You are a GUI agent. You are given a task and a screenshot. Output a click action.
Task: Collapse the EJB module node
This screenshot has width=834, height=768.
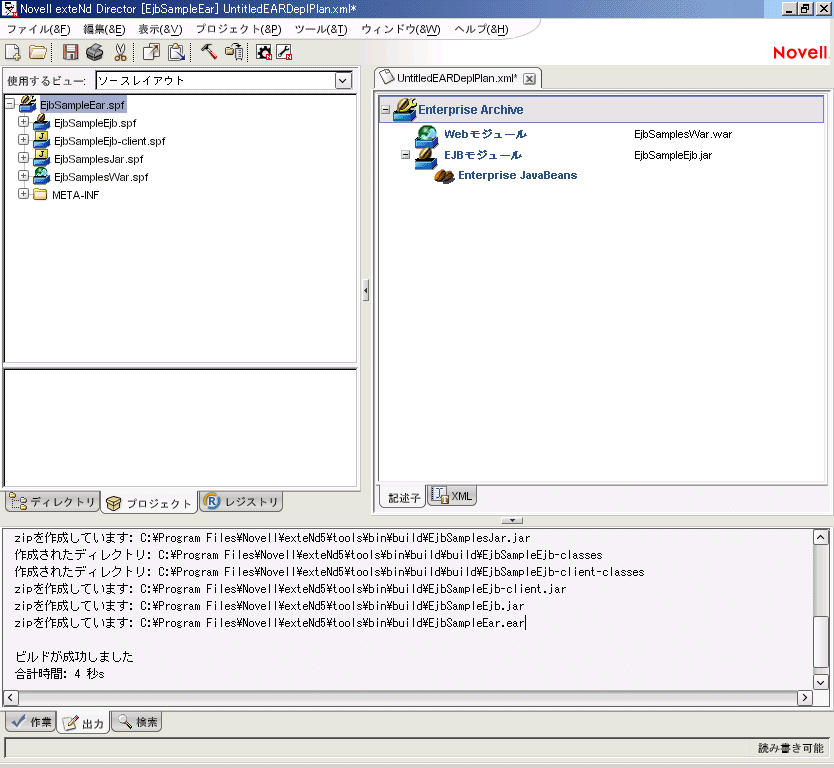tap(405, 155)
